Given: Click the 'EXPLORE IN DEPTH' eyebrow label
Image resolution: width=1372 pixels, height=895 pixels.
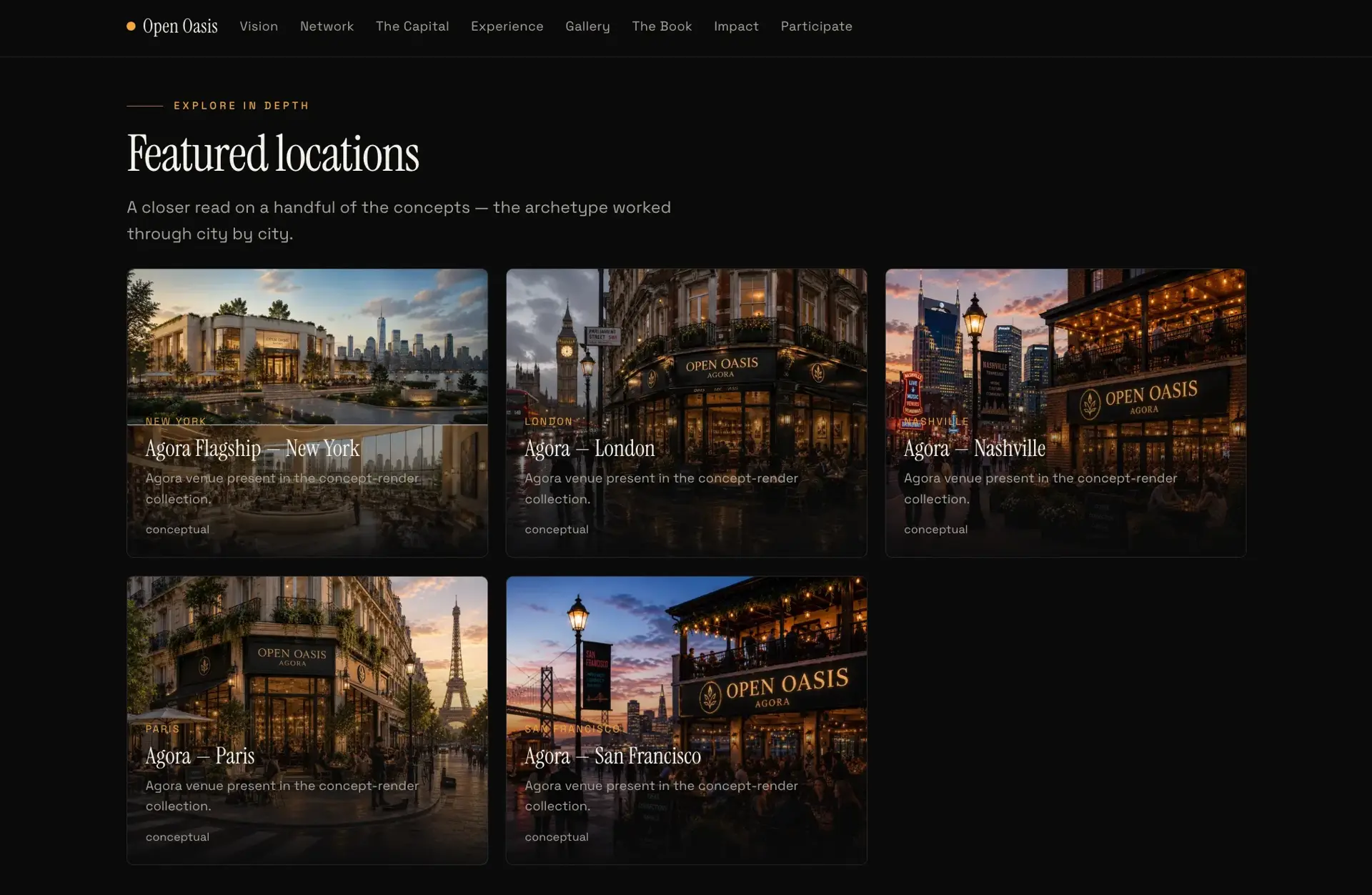Looking at the screenshot, I should (242, 106).
